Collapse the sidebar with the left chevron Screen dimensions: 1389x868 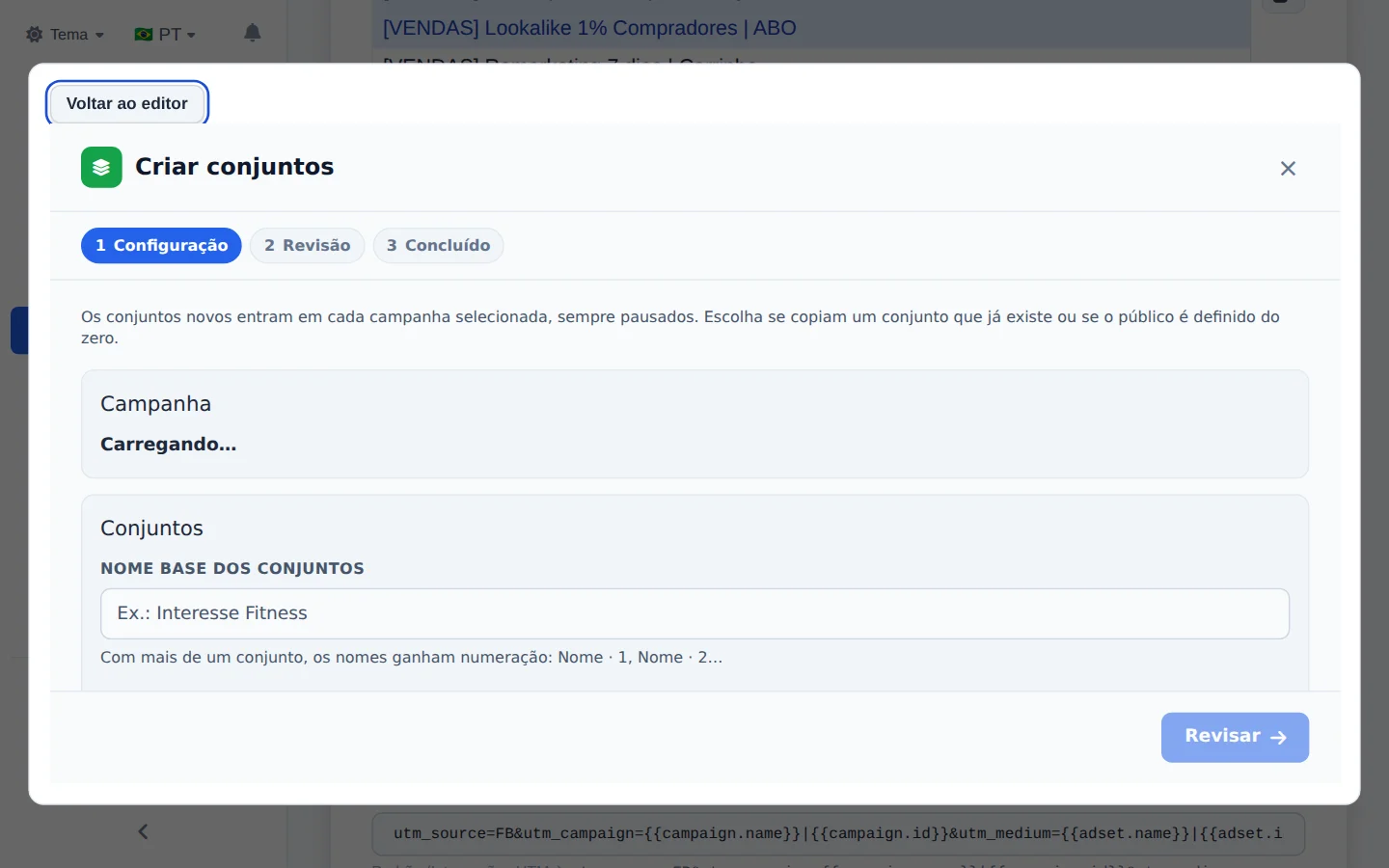point(143,831)
